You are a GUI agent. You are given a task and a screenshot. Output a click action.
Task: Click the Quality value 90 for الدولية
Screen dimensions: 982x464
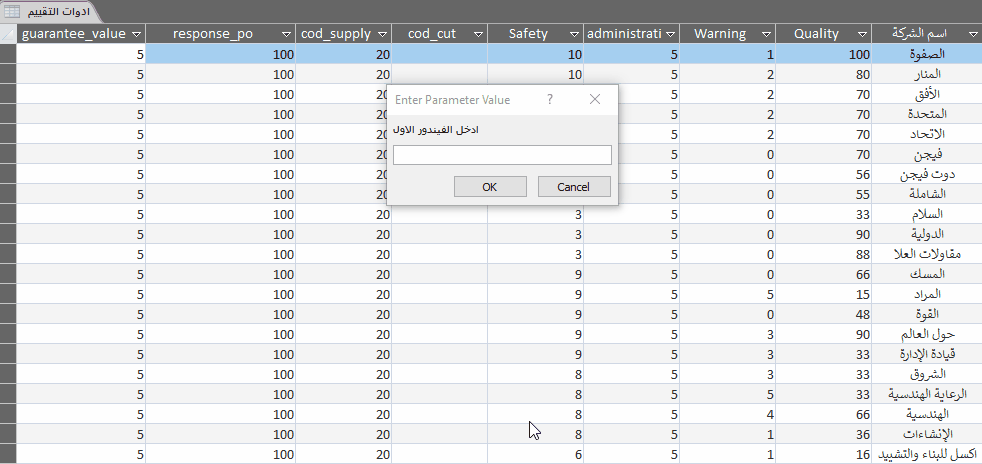pyautogui.click(x=823, y=234)
